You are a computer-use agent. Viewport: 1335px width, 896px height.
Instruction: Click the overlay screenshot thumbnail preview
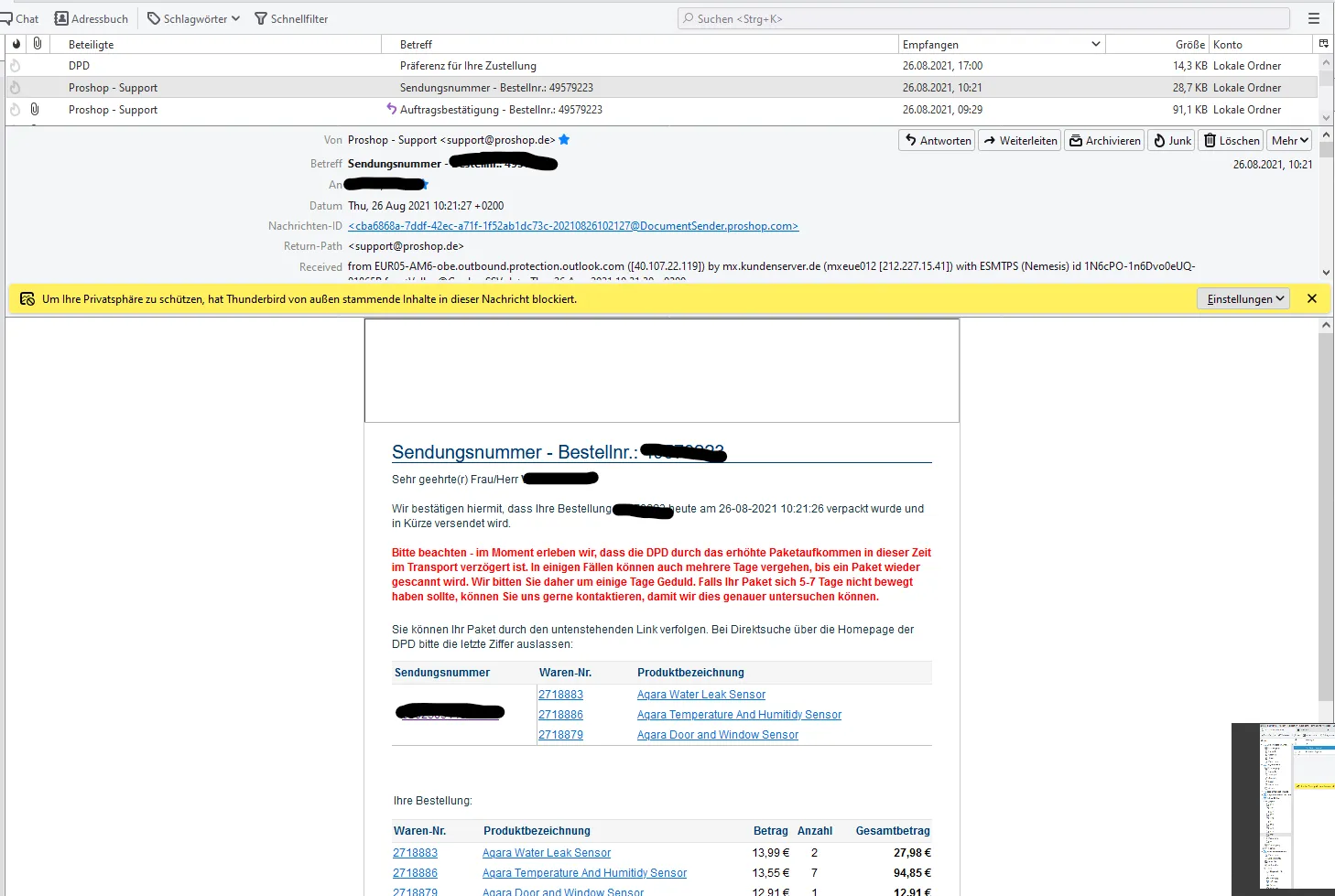coord(1283,808)
